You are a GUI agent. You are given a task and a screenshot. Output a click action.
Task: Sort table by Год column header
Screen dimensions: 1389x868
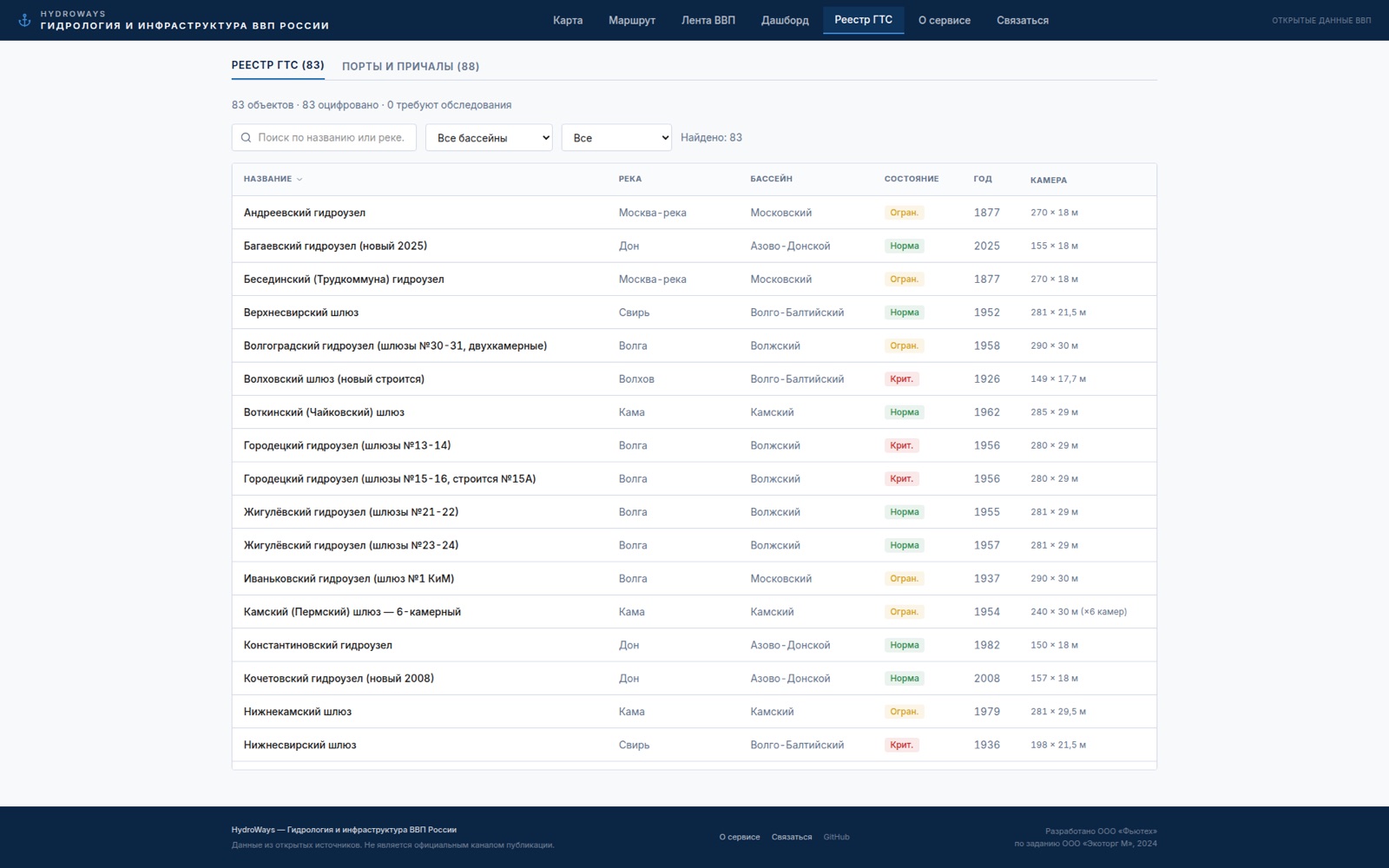coord(983,179)
